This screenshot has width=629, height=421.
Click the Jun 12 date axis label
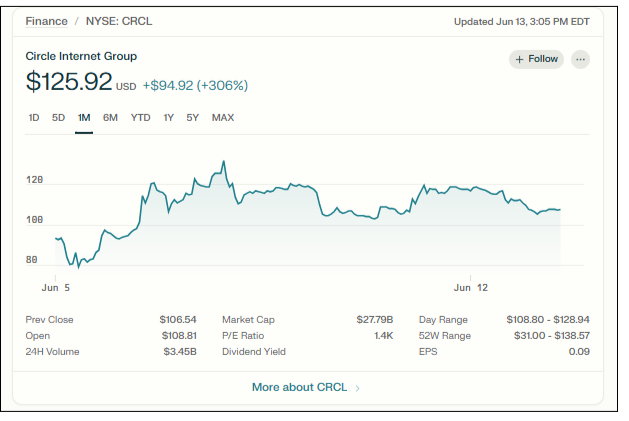(471, 288)
